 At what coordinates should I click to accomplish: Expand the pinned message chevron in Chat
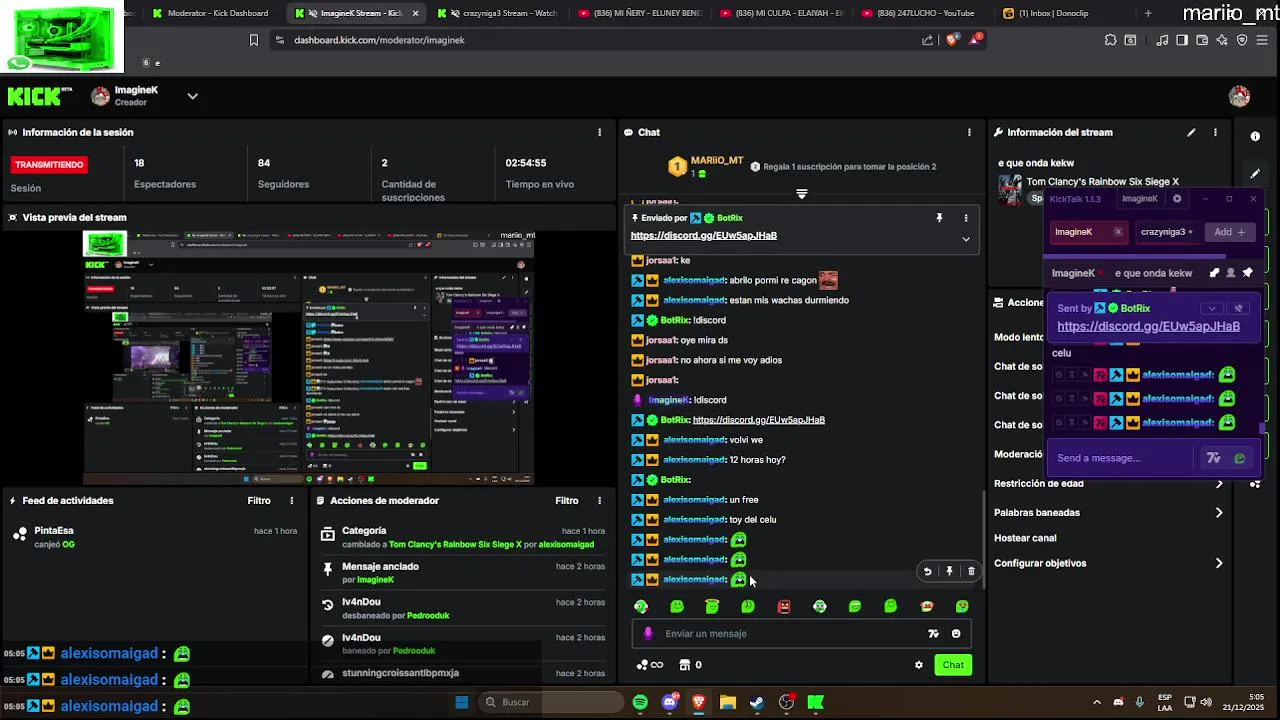(x=966, y=239)
